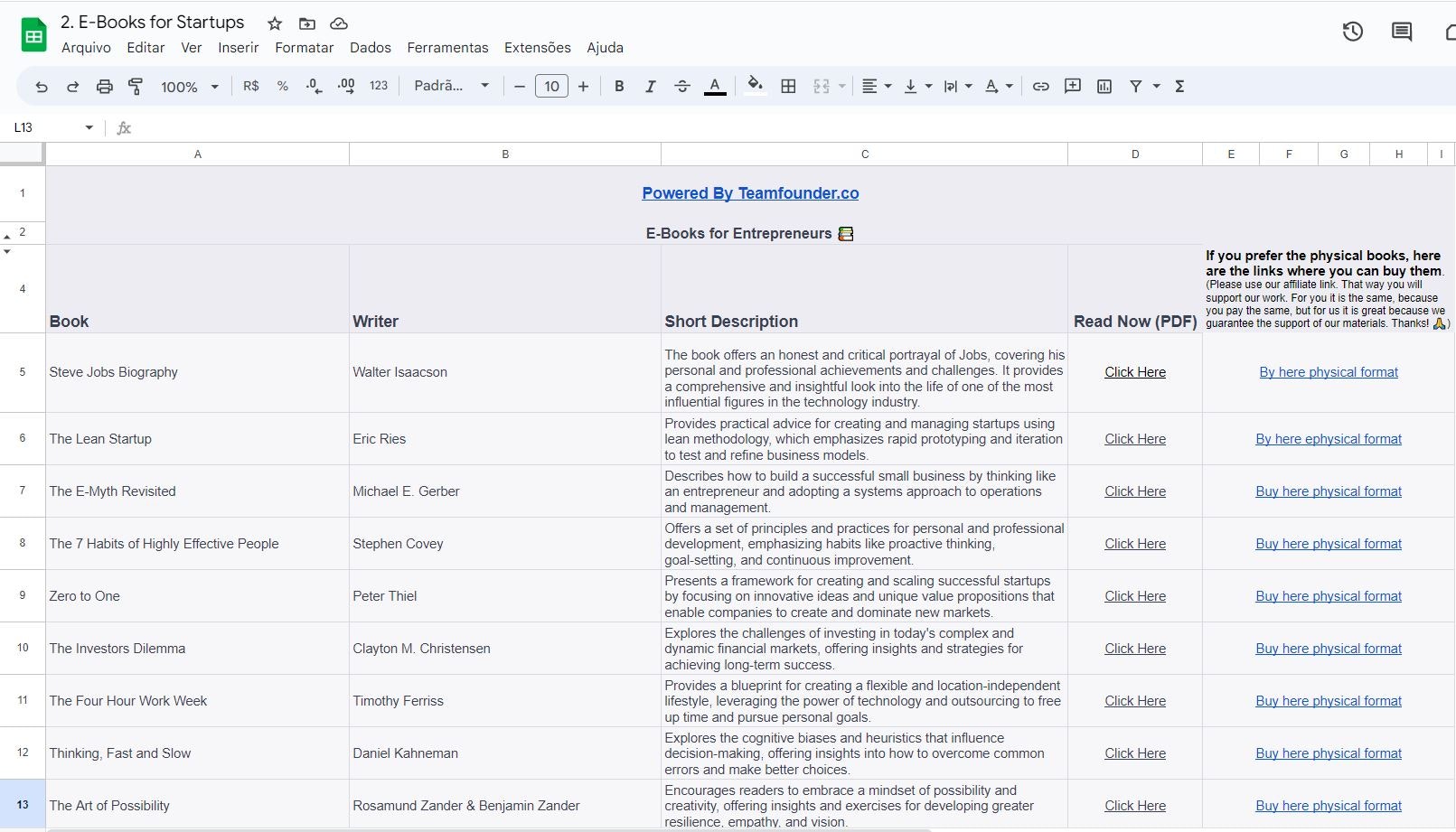This screenshot has width=1456, height=832.
Task: Toggle bold formatting
Action: (x=619, y=87)
